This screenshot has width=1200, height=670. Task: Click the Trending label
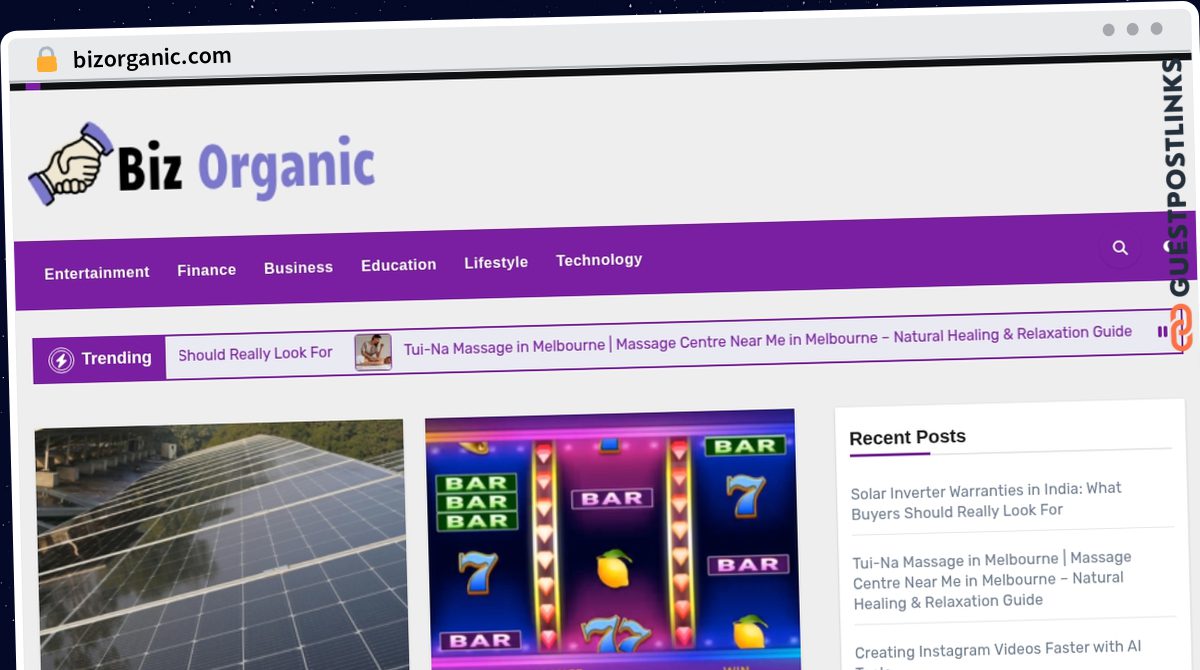(x=117, y=358)
